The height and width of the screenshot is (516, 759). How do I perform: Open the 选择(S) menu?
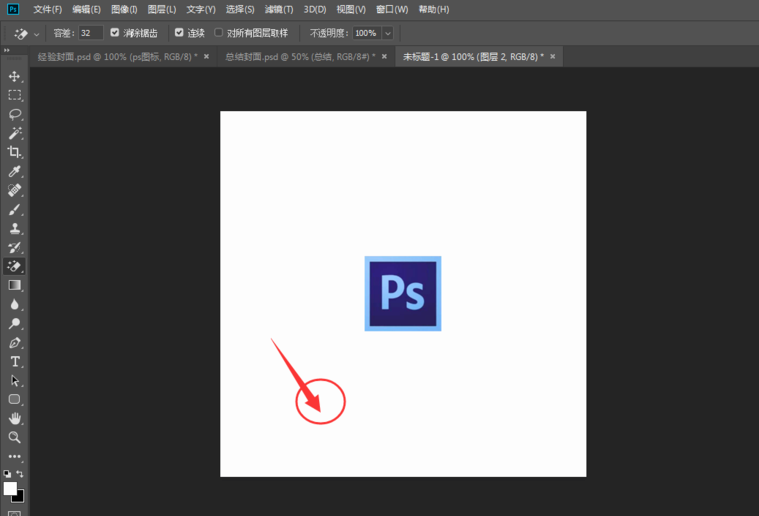tap(240, 9)
